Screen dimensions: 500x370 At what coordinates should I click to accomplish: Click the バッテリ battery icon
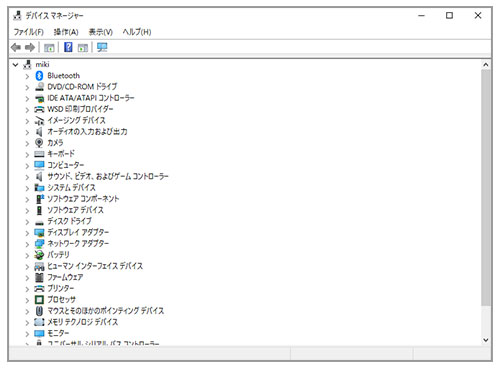pyautogui.click(x=39, y=255)
